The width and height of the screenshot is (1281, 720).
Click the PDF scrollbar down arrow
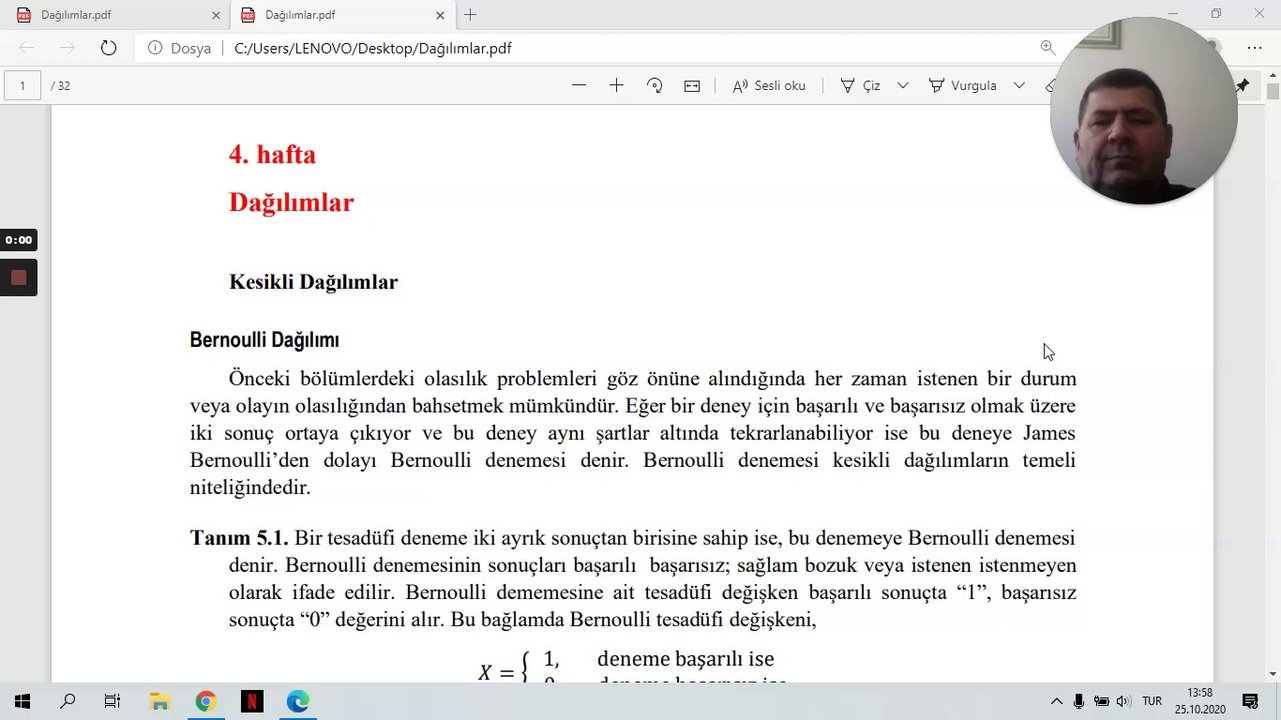pyautogui.click(x=1272, y=674)
